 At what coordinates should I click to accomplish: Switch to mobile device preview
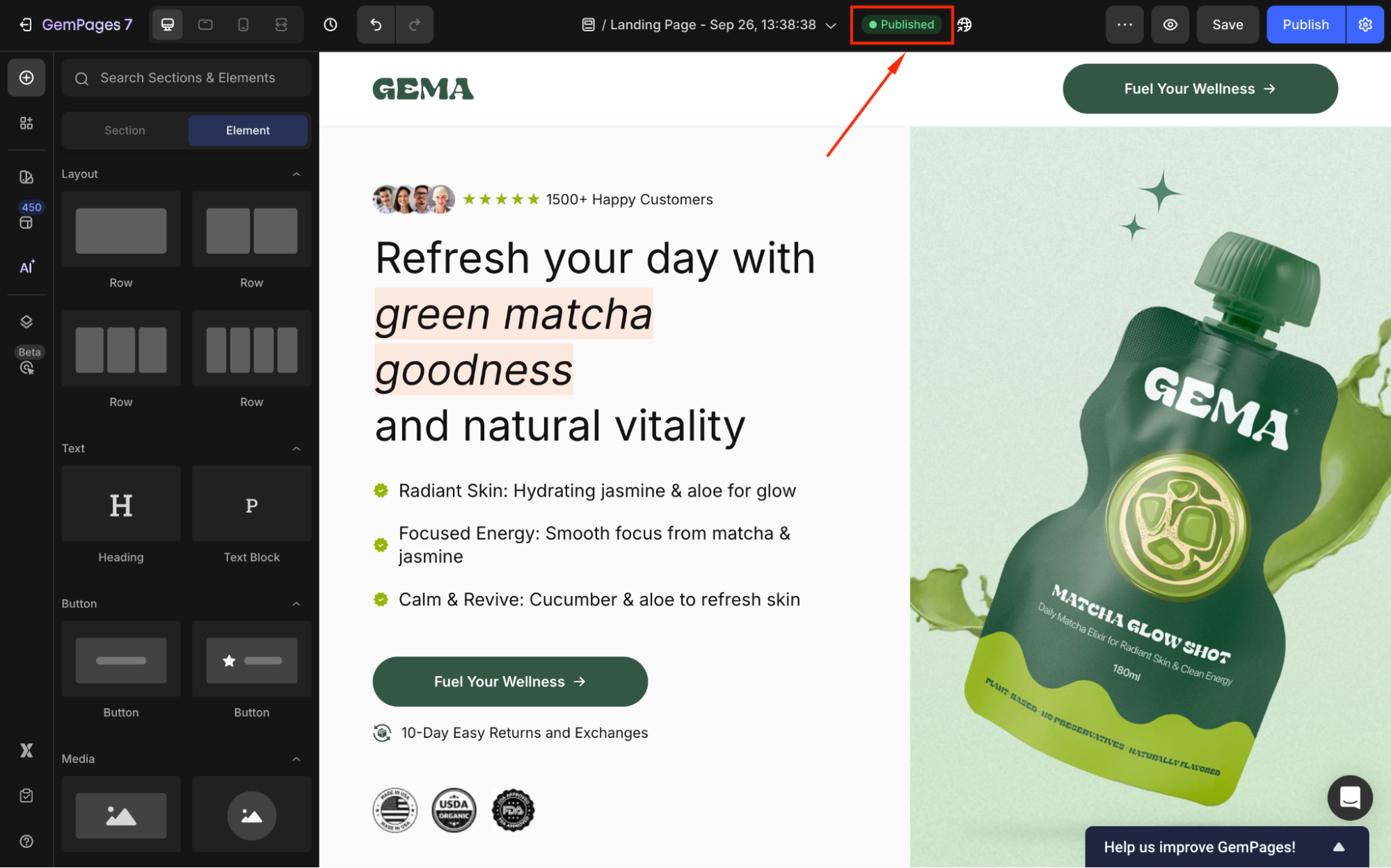pyautogui.click(x=243, y=25)
